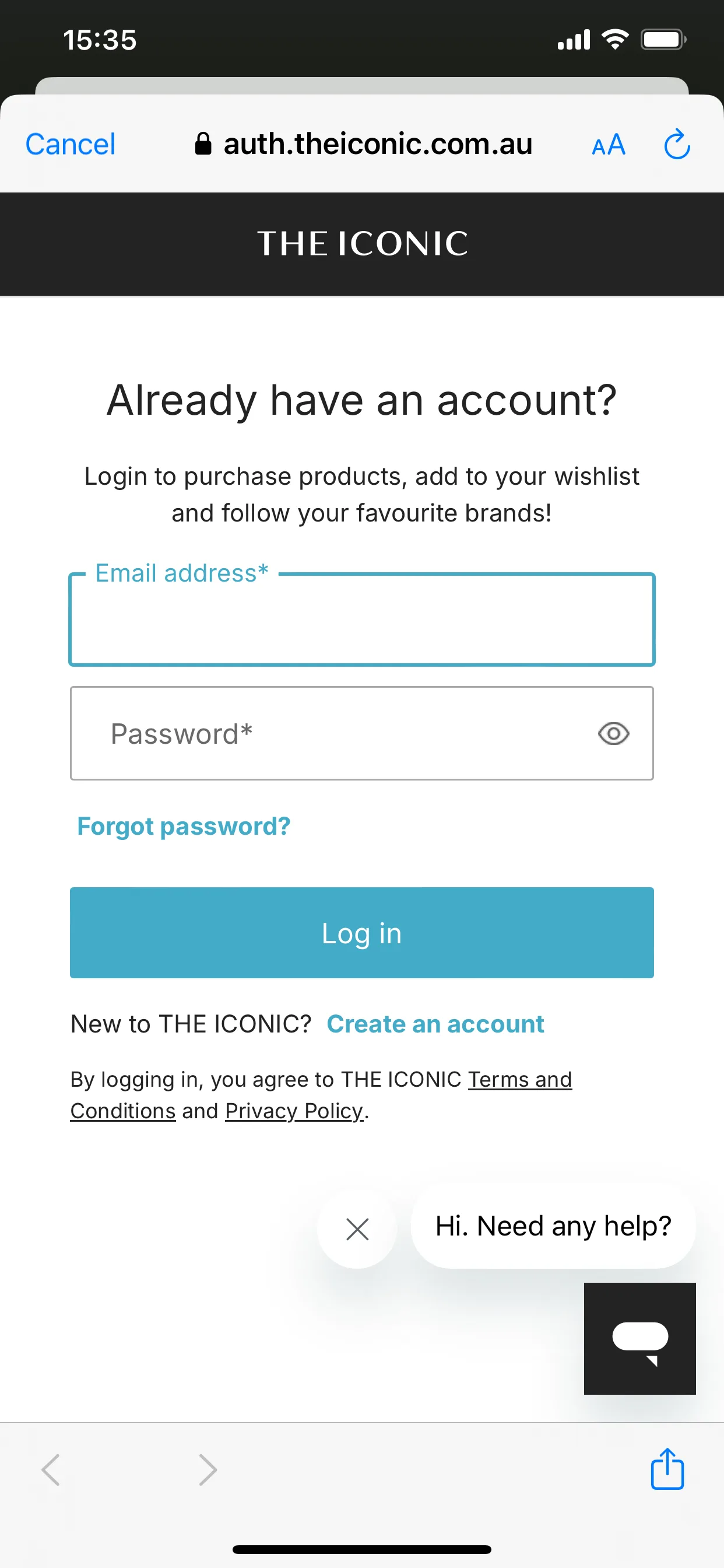The width and height of the screenshot is (724, 1568).
Task: Tap the THE ICONIC logo in the header
Action: 363,243
